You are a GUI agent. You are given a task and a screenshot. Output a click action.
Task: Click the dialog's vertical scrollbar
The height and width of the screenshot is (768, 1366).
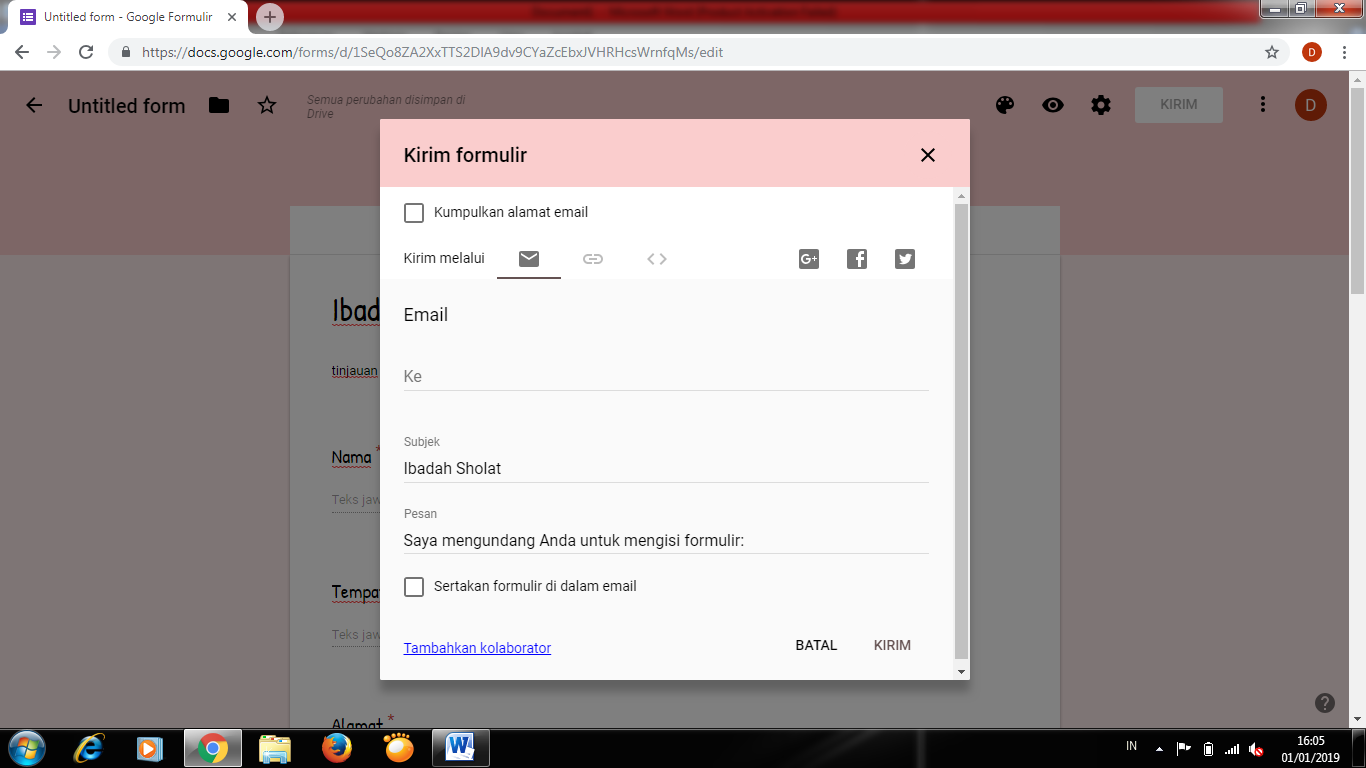961,430
